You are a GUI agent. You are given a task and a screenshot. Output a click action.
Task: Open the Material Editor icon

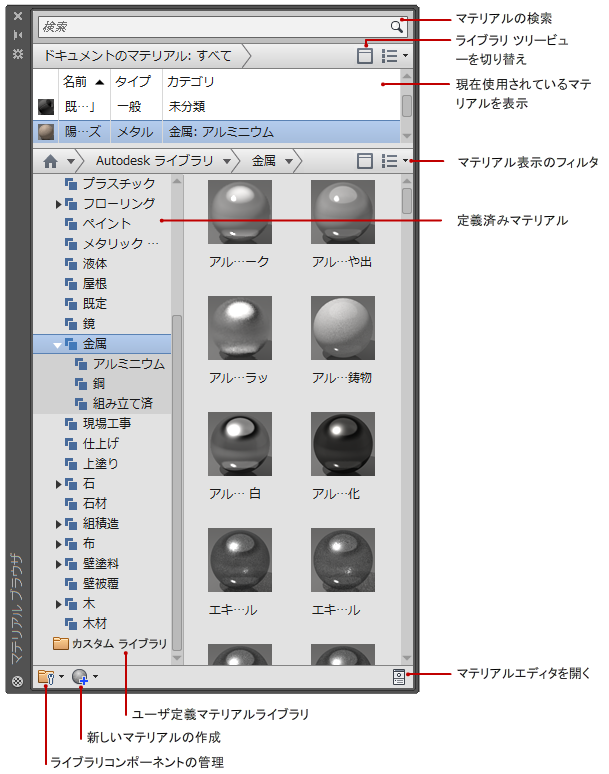(399, 677)
